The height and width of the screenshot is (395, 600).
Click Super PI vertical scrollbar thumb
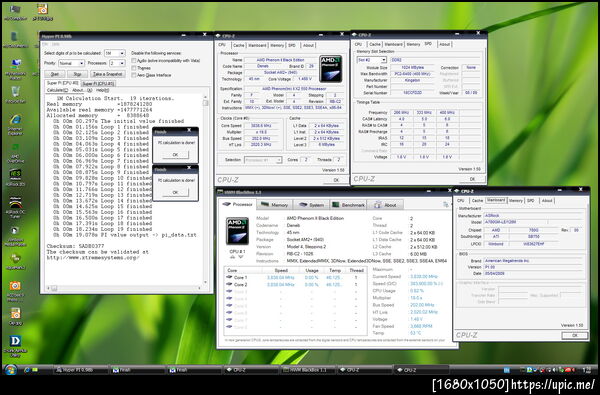point(205,103)
